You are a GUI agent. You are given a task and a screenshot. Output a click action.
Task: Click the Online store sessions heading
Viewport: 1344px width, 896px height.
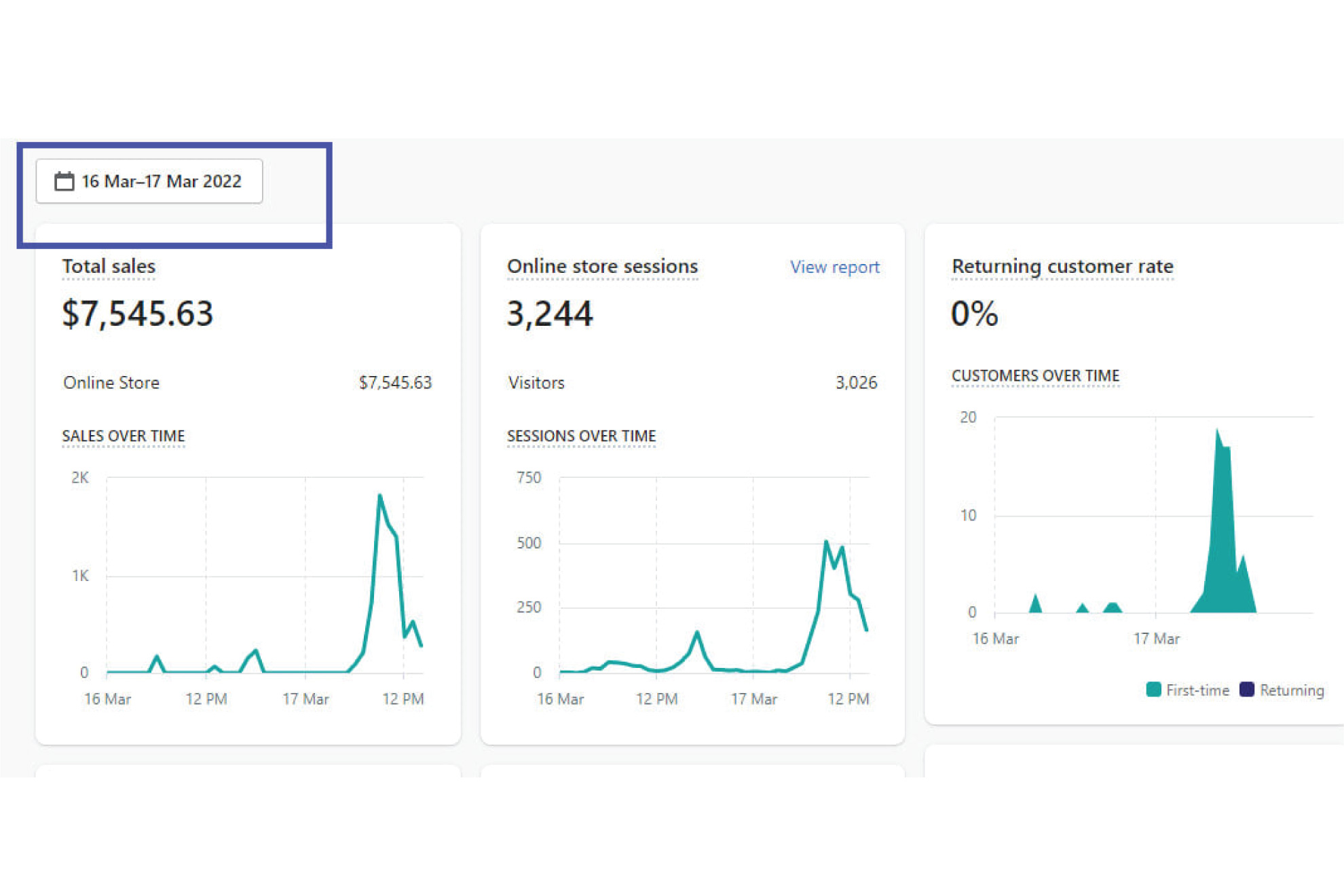(x=602, y=266)
